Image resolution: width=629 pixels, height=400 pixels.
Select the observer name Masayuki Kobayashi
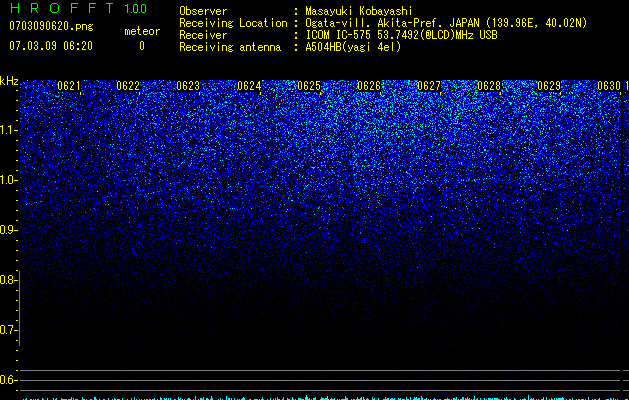(359, 11)
